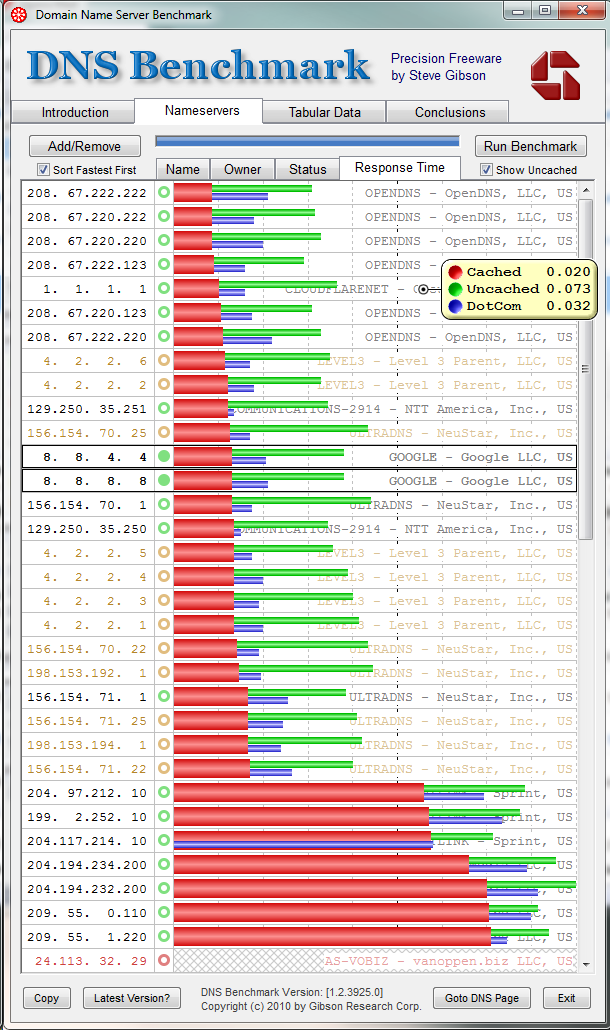Viewport: 610px width, 1030px height.
Task: Click the green Uncached legend dot
Action: 455,289
